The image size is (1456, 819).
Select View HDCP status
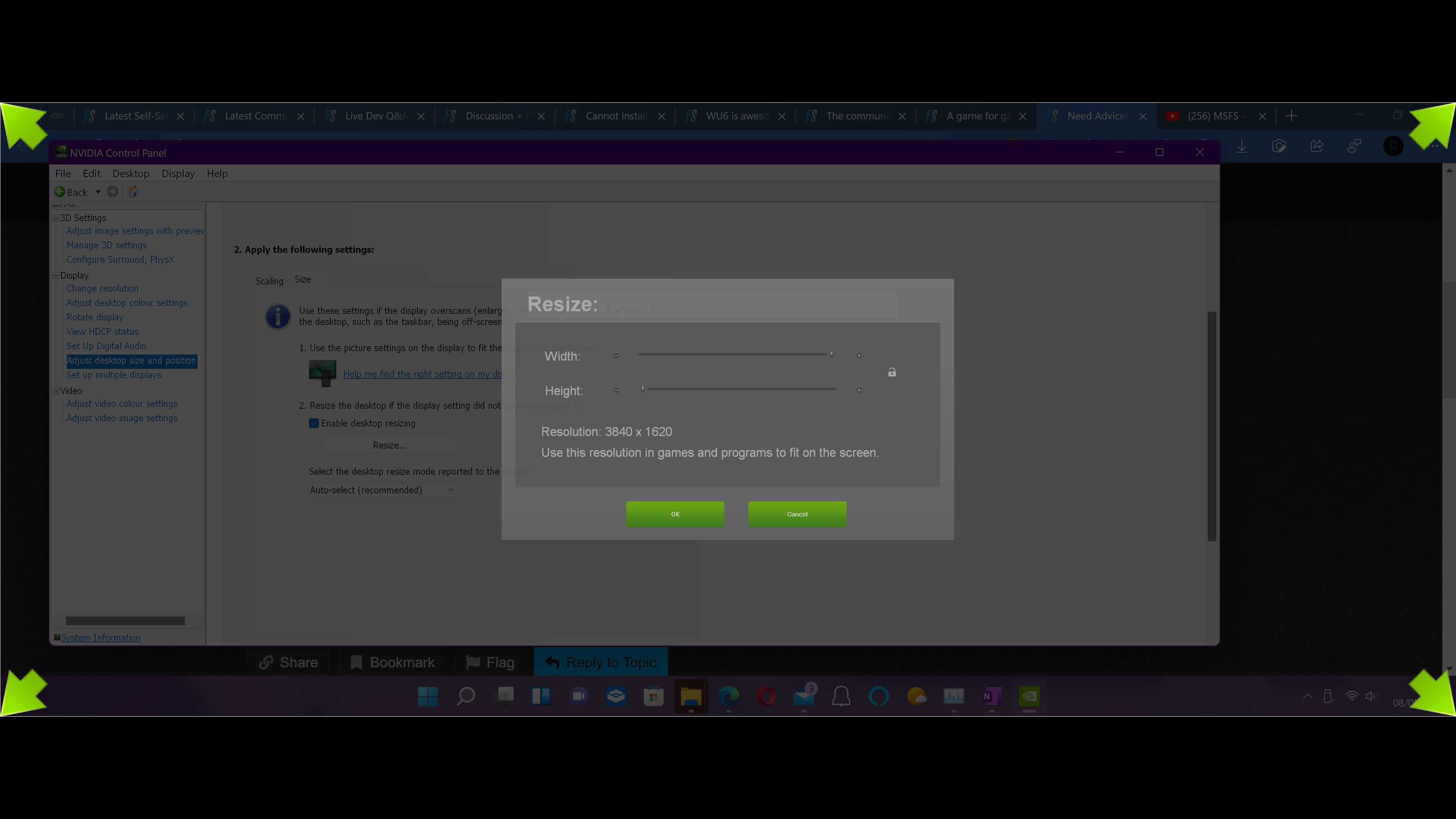[x=102, y=331]
